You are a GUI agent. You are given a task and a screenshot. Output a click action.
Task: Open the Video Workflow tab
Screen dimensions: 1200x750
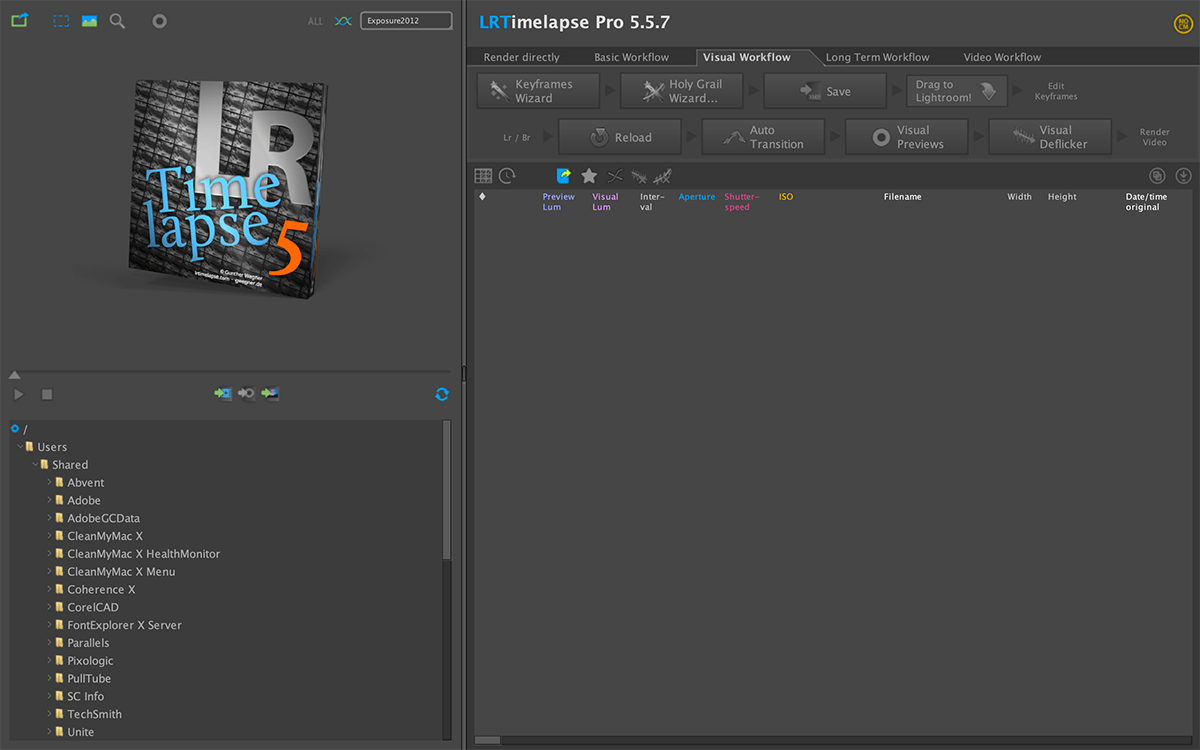tap(1002, 57)
